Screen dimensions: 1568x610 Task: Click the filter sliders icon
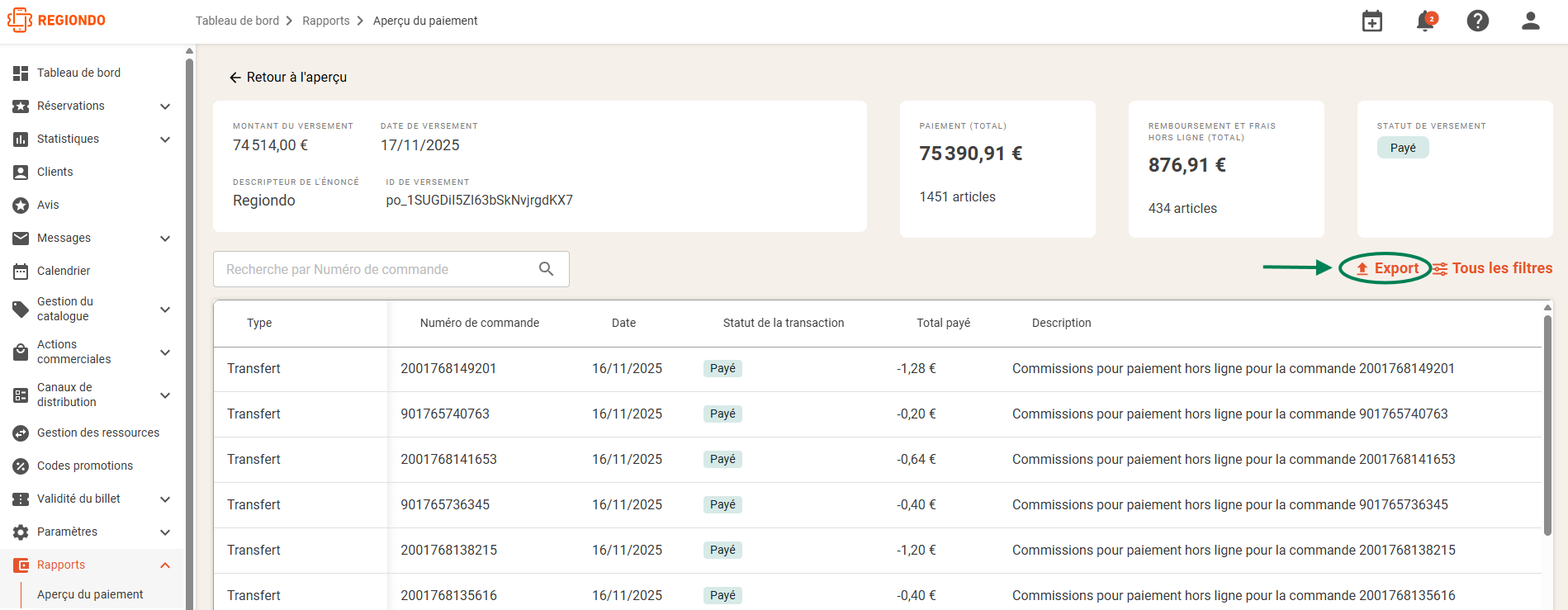point(1440,268)
